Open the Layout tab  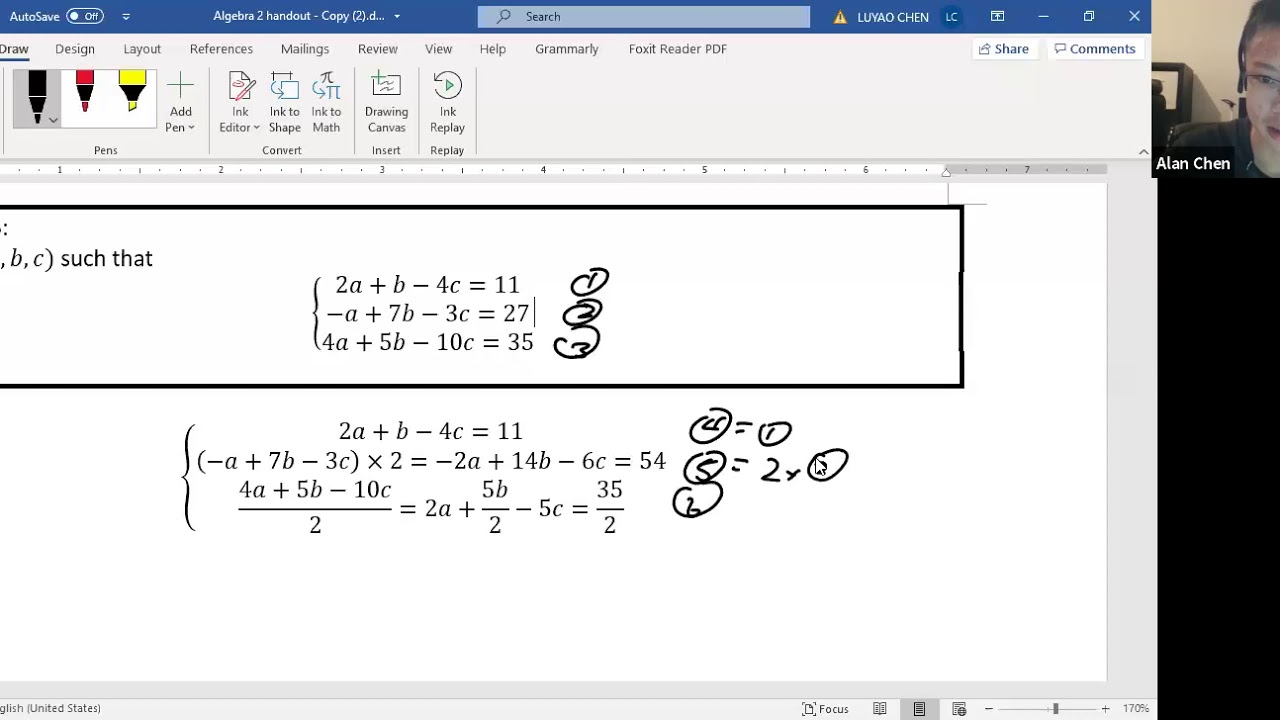142,49
